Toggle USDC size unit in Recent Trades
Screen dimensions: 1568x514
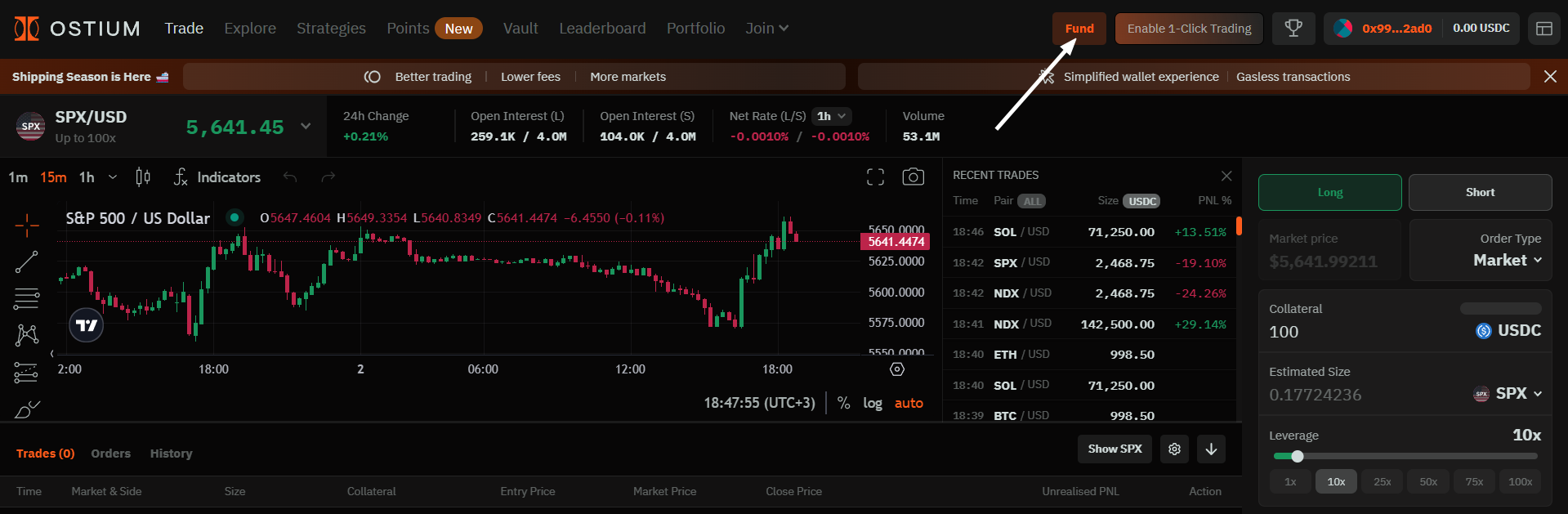(x=1141, y=201)
